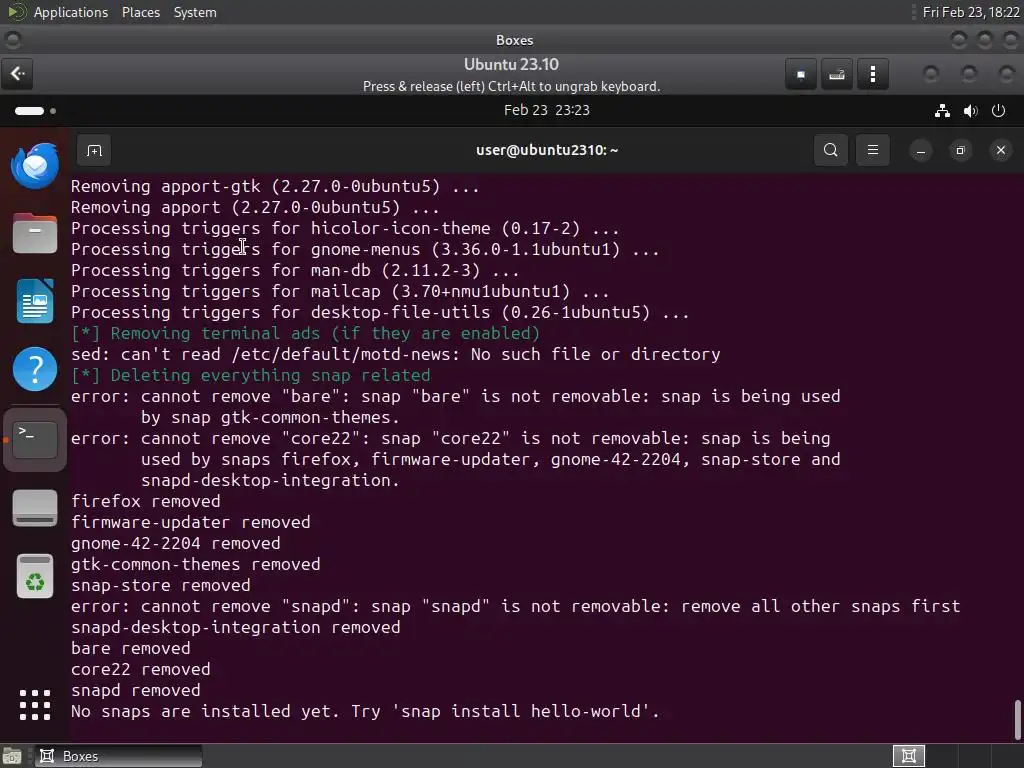Screen dimensions: 1024x768
Task: Click 'firmware-updater removed' output line
Action: (191, 522)
